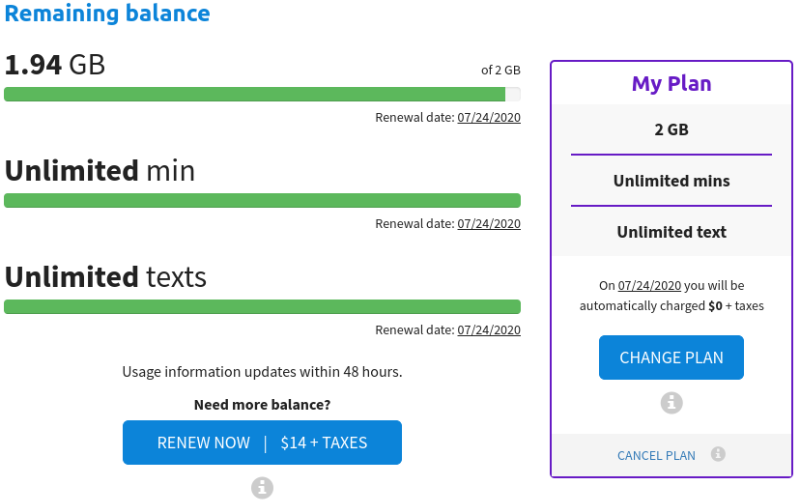Click the renewal date under Unlimited min bar

(x=489, y=223)
